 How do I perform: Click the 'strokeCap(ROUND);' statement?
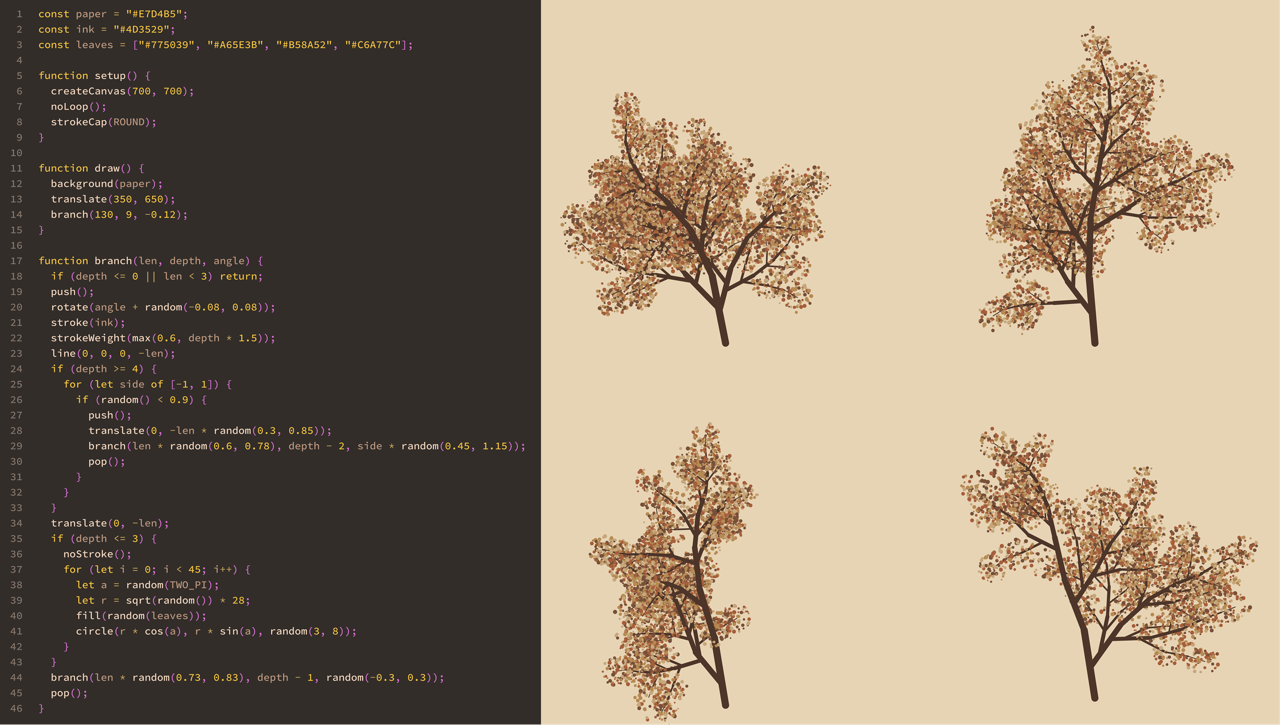pos(104,122)
